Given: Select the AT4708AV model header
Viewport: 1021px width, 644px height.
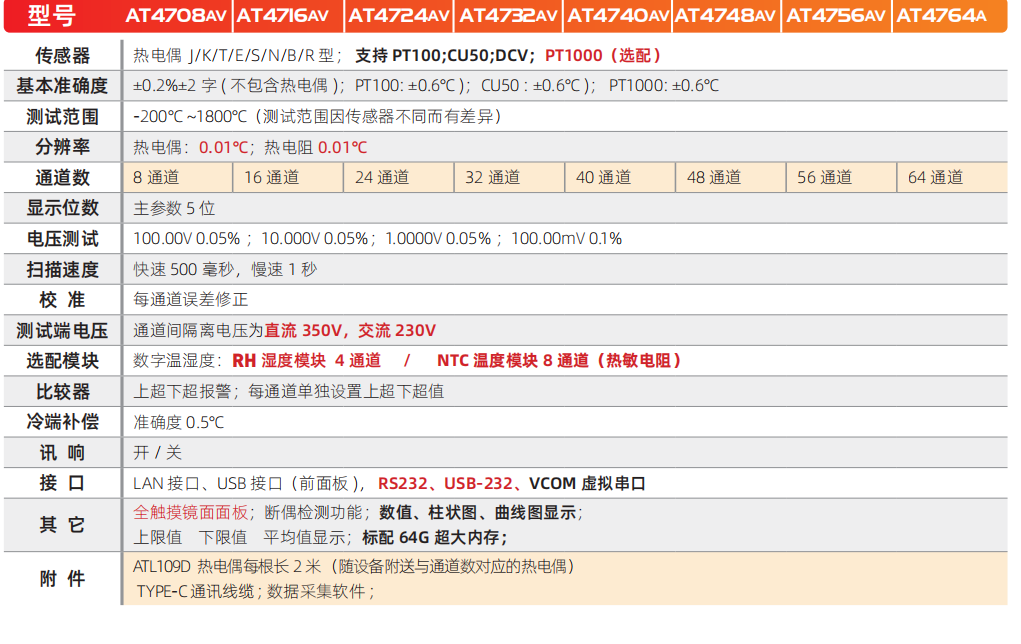Looking at the screenshot, I should pyautogui.click(x=175, y=15).
